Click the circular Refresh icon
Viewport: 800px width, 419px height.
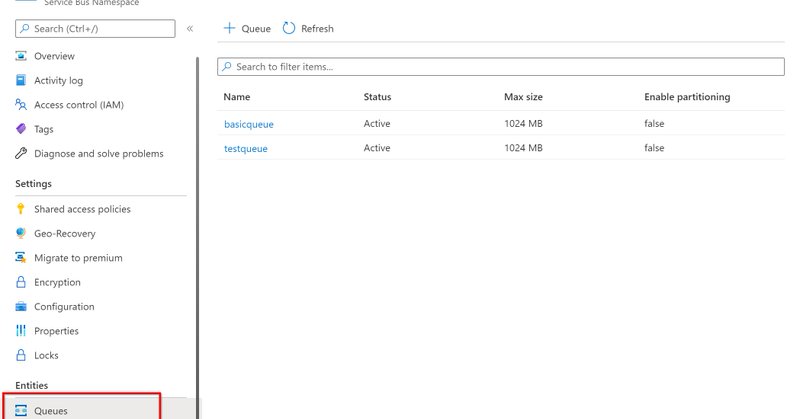[x=289, y=28]
